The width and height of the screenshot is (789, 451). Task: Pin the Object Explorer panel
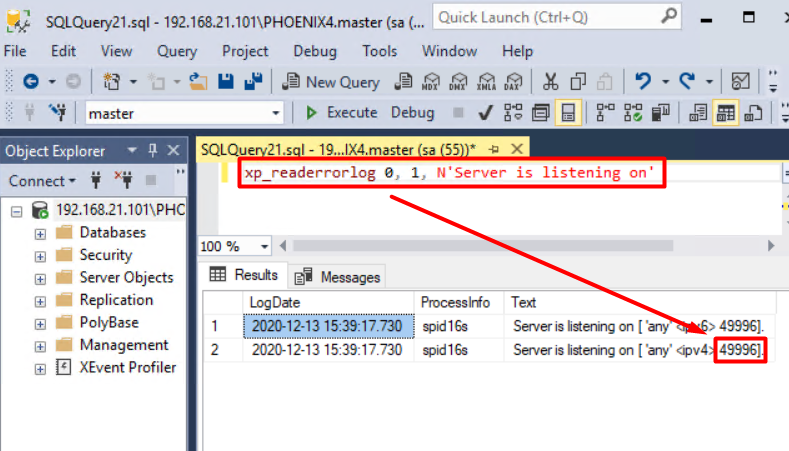(153, 151)
